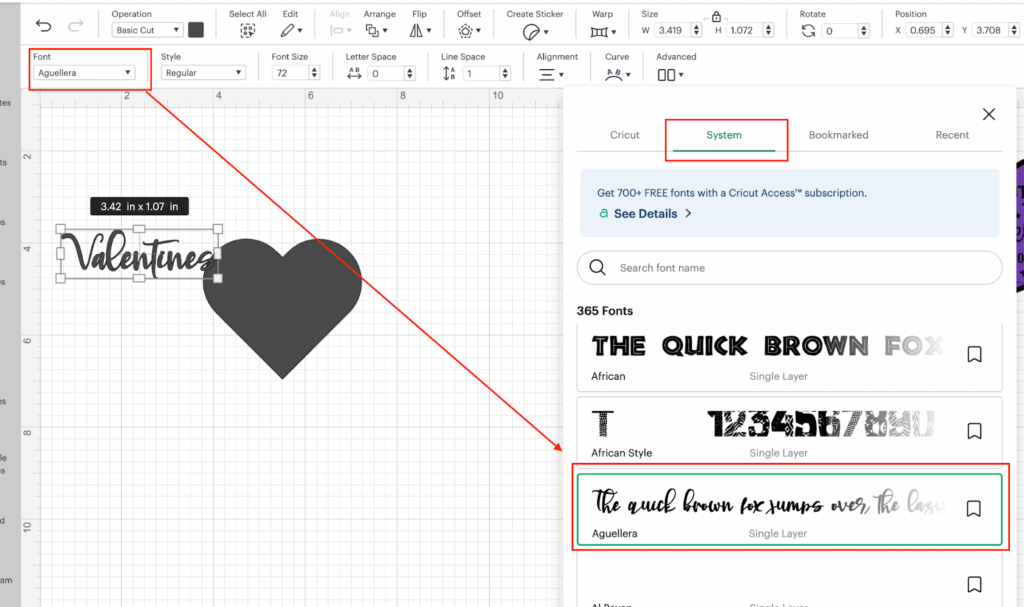This screenshot has height=607, width=1024.
Task: Open the Bookmarked fonts tab
Action: [838, 135]
